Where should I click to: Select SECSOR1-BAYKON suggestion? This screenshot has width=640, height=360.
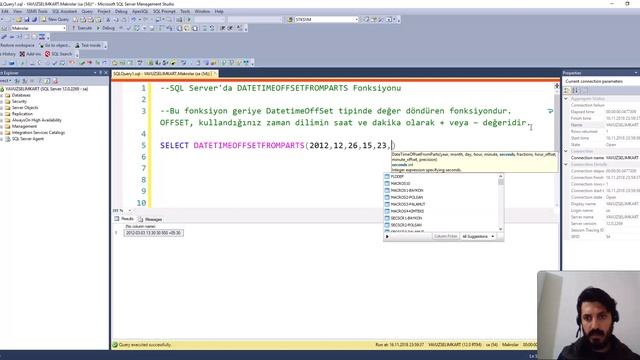tap(406, 218)
